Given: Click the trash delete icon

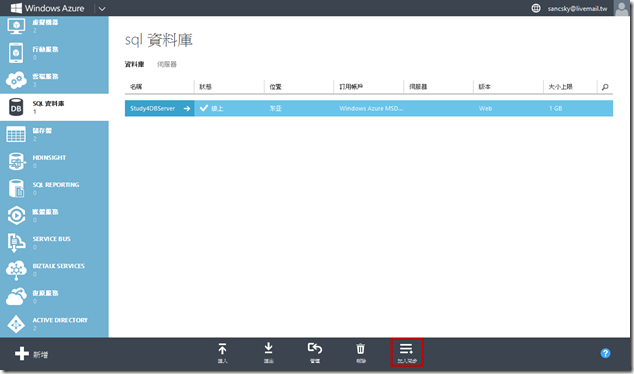Looking at the screenshot, I should coord(360,349).
